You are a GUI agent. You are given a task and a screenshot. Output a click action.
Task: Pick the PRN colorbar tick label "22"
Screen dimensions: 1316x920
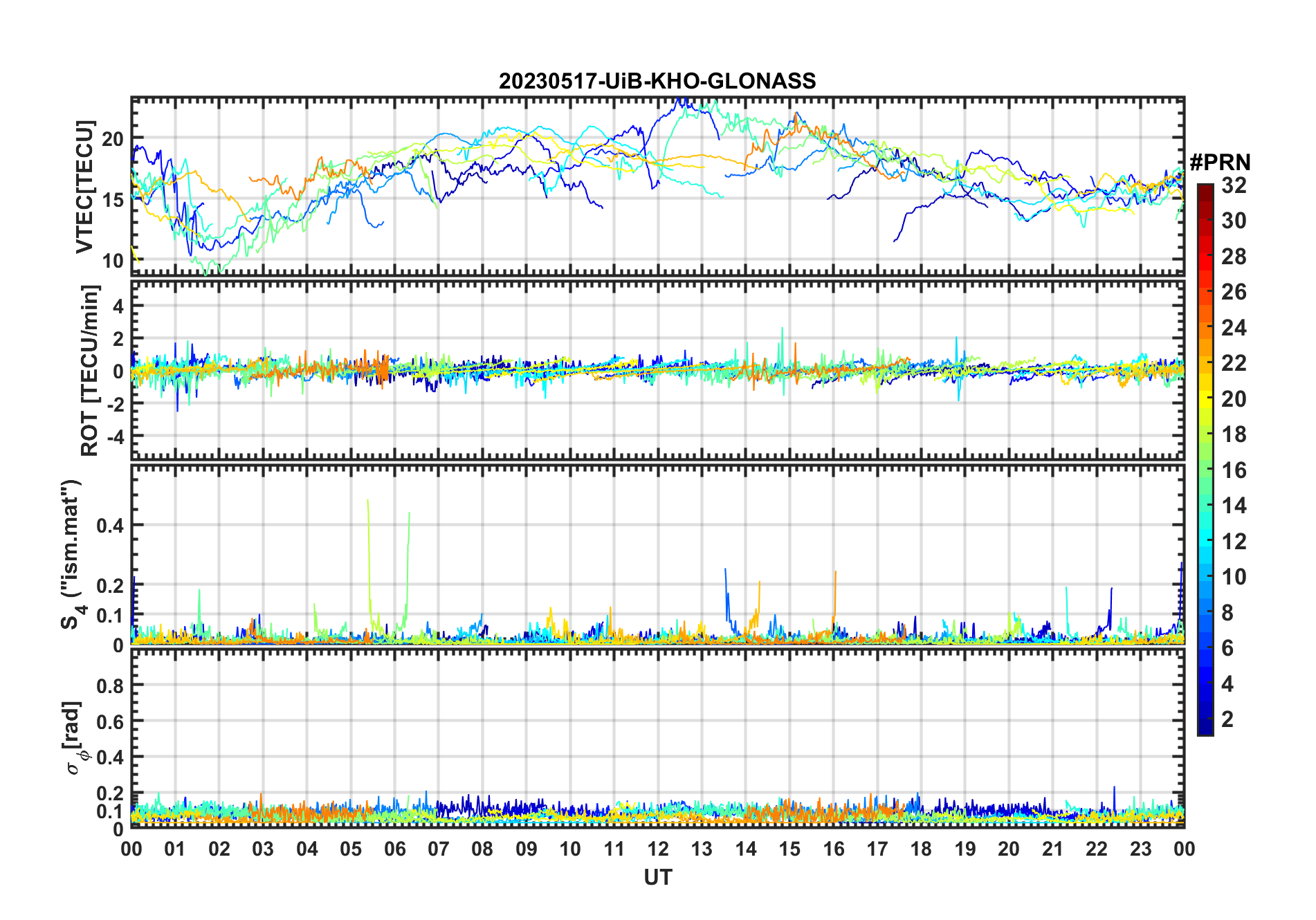pyautogui.click(x=1234, y=363)
